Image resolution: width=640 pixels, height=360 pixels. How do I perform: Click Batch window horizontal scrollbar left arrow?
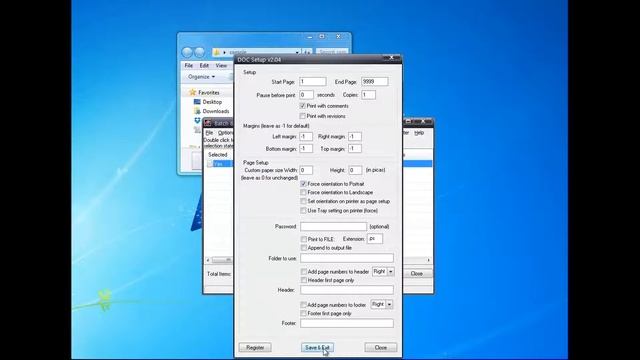point(208,260)
